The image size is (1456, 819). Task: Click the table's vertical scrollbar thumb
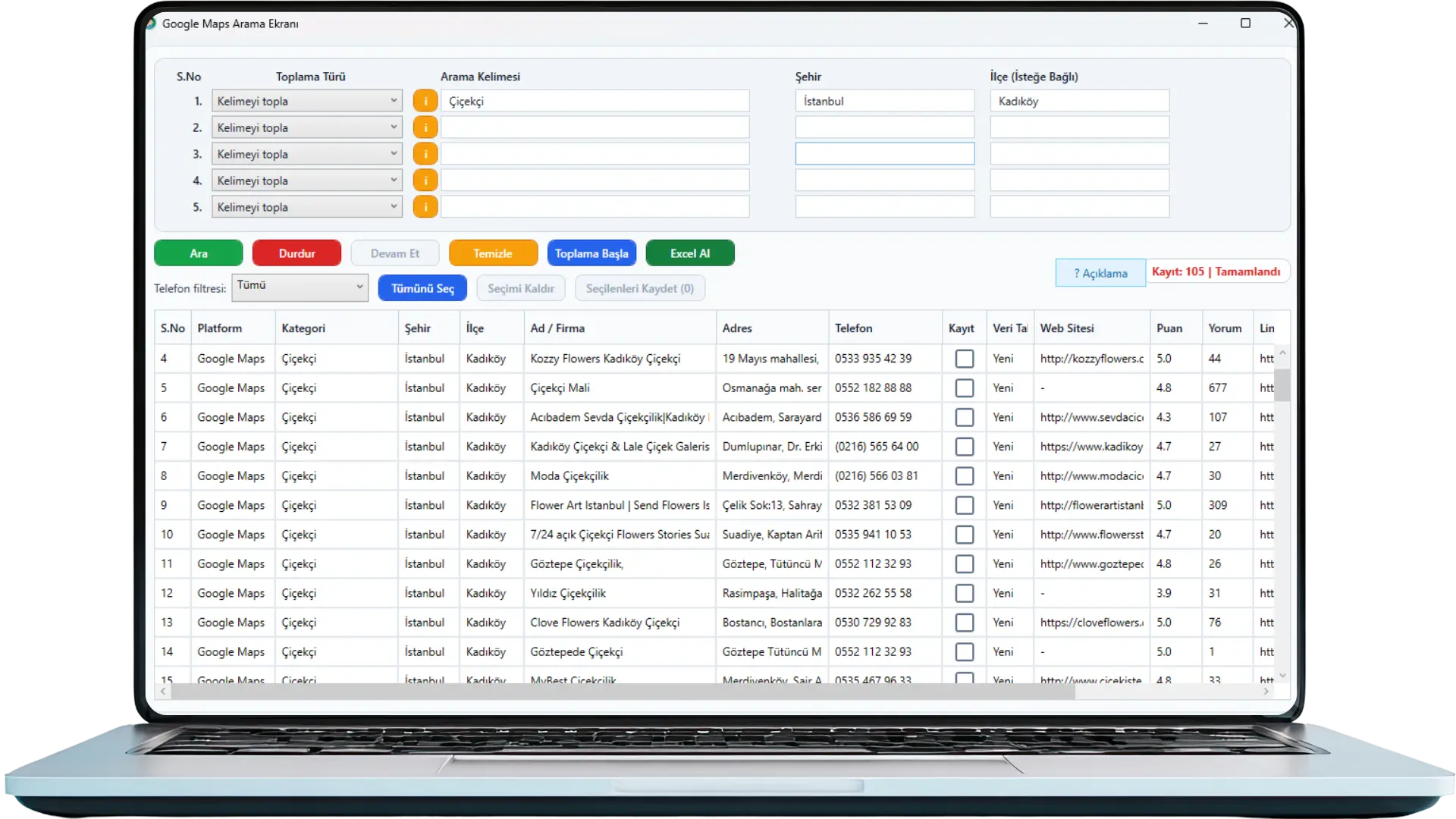coord(1282,384)
